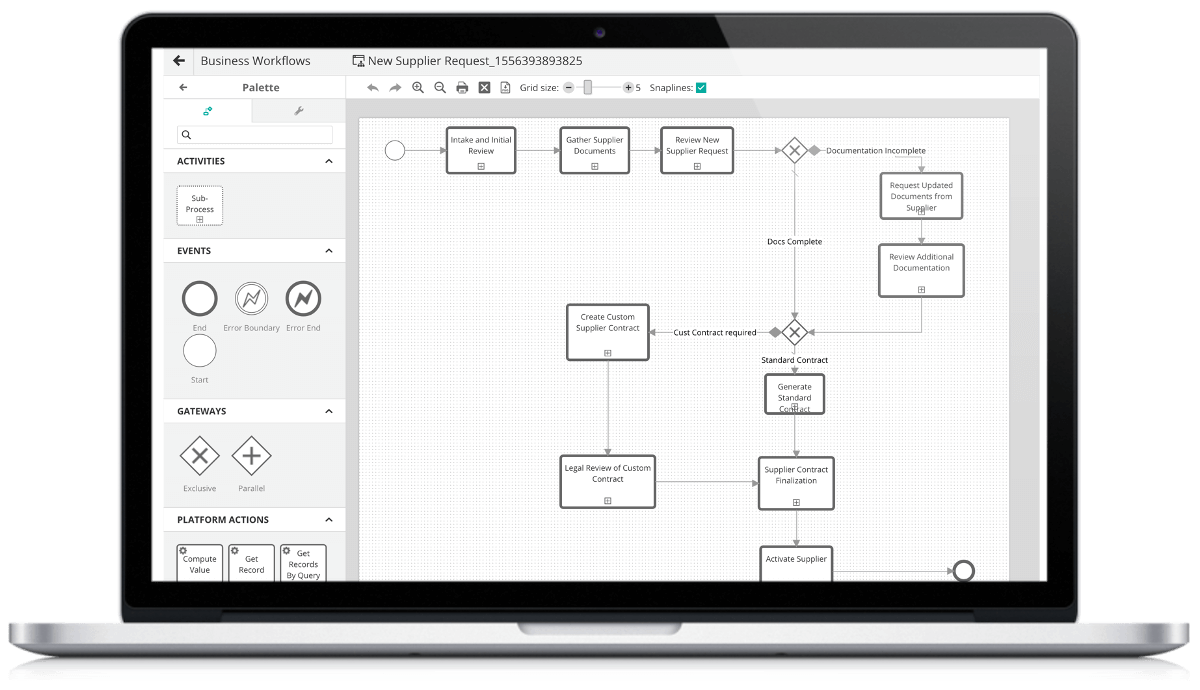Collapse the Events palette section
Image resolution: width=1200 pixels, height=690 pixels.
pos(329,251)
